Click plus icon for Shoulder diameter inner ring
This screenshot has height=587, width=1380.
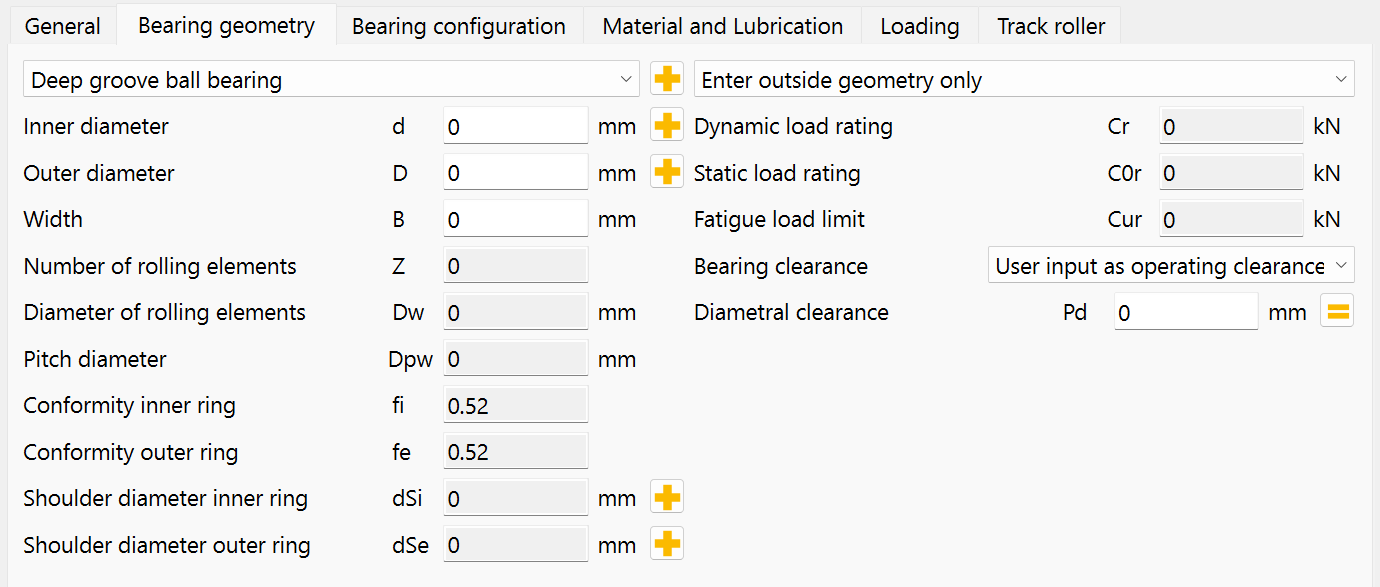point(667,497)
